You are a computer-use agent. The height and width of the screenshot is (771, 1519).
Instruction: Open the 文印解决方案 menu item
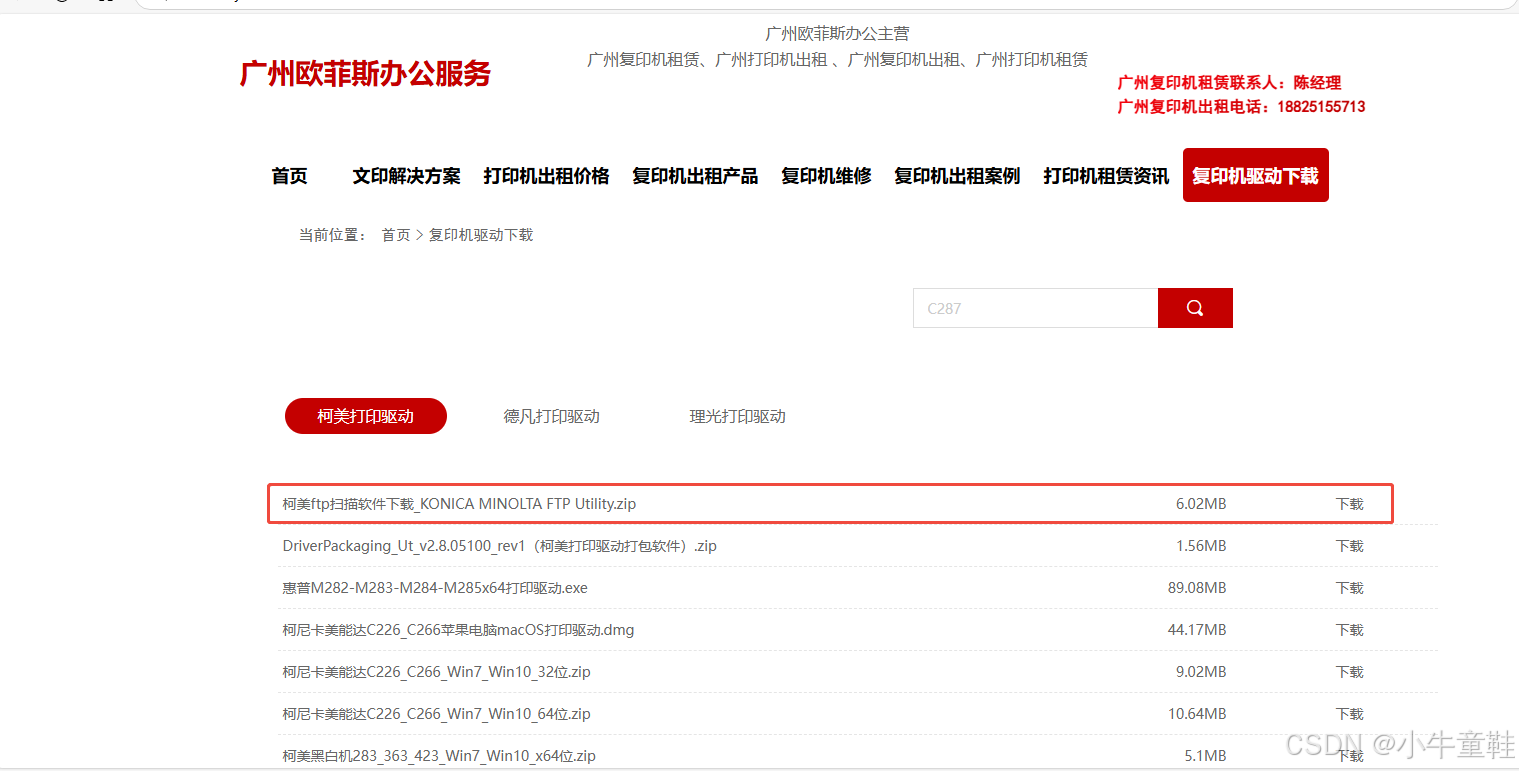(406, 176)
